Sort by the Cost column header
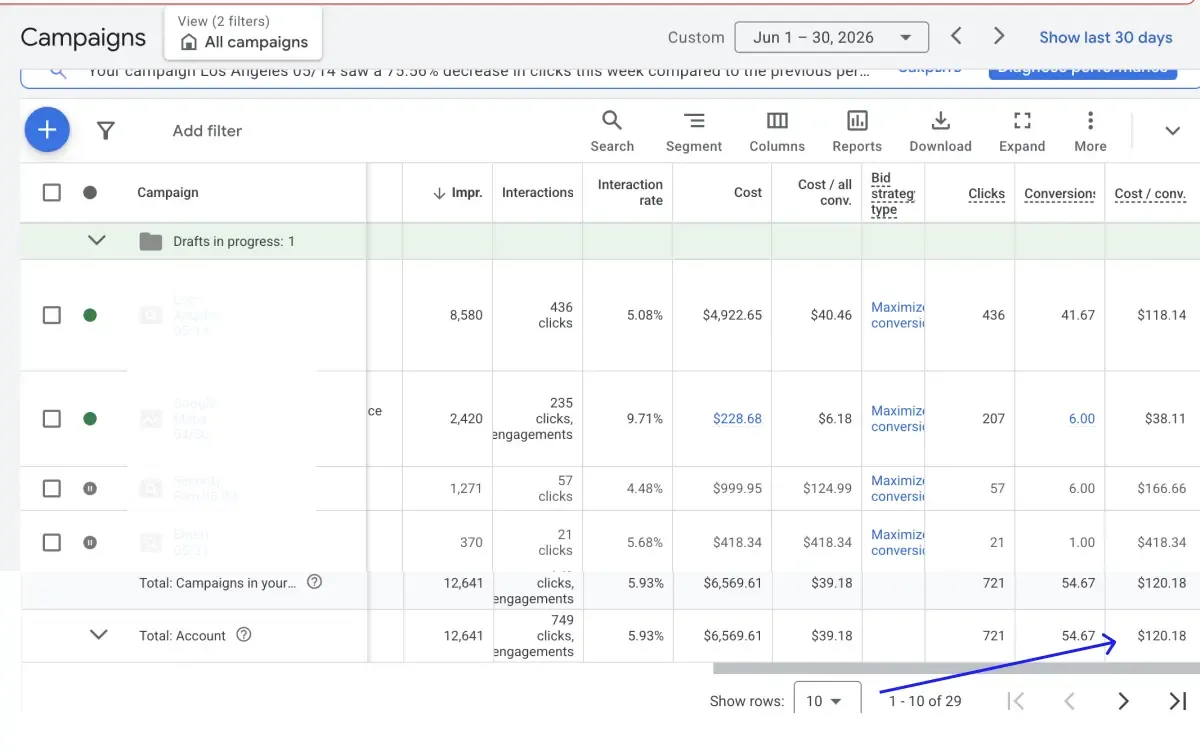Screen dimensions: 1200x750 [x=748, y=193]
